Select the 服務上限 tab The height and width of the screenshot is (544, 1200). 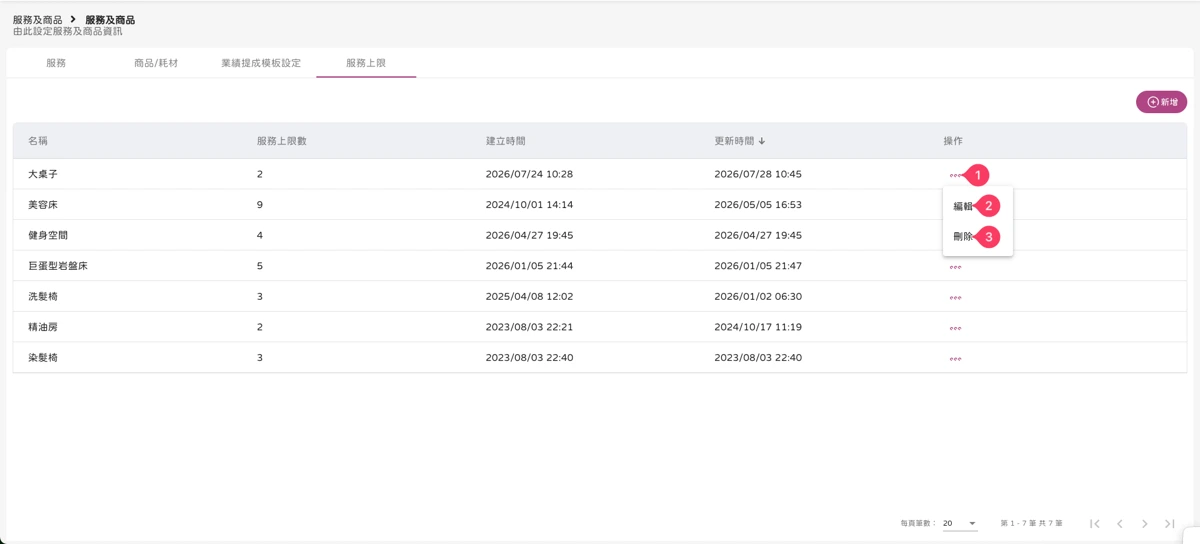(x=366, y=63)
